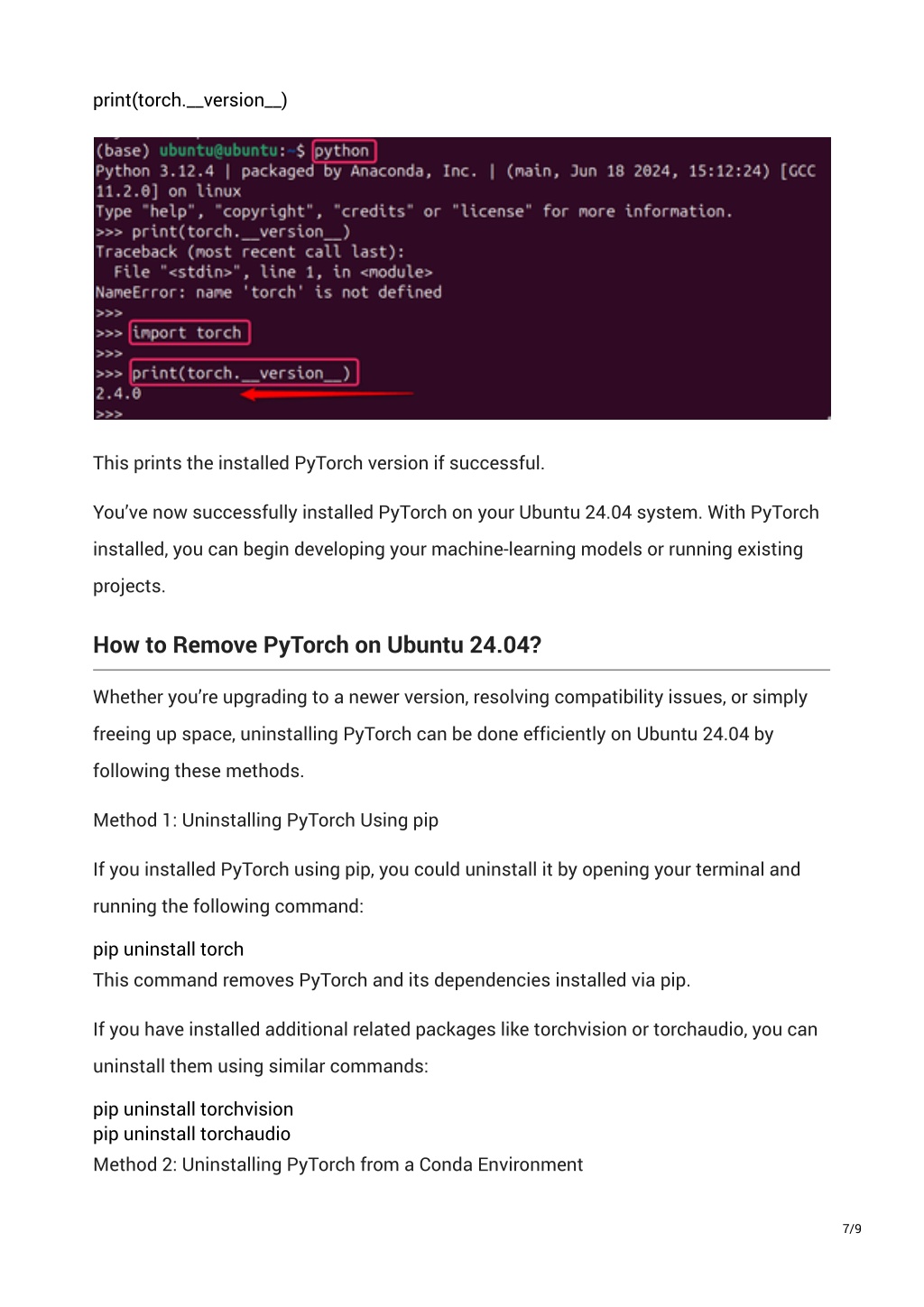Click 'This prints the installed PyTorch version' sentence

tap(319, 464)
